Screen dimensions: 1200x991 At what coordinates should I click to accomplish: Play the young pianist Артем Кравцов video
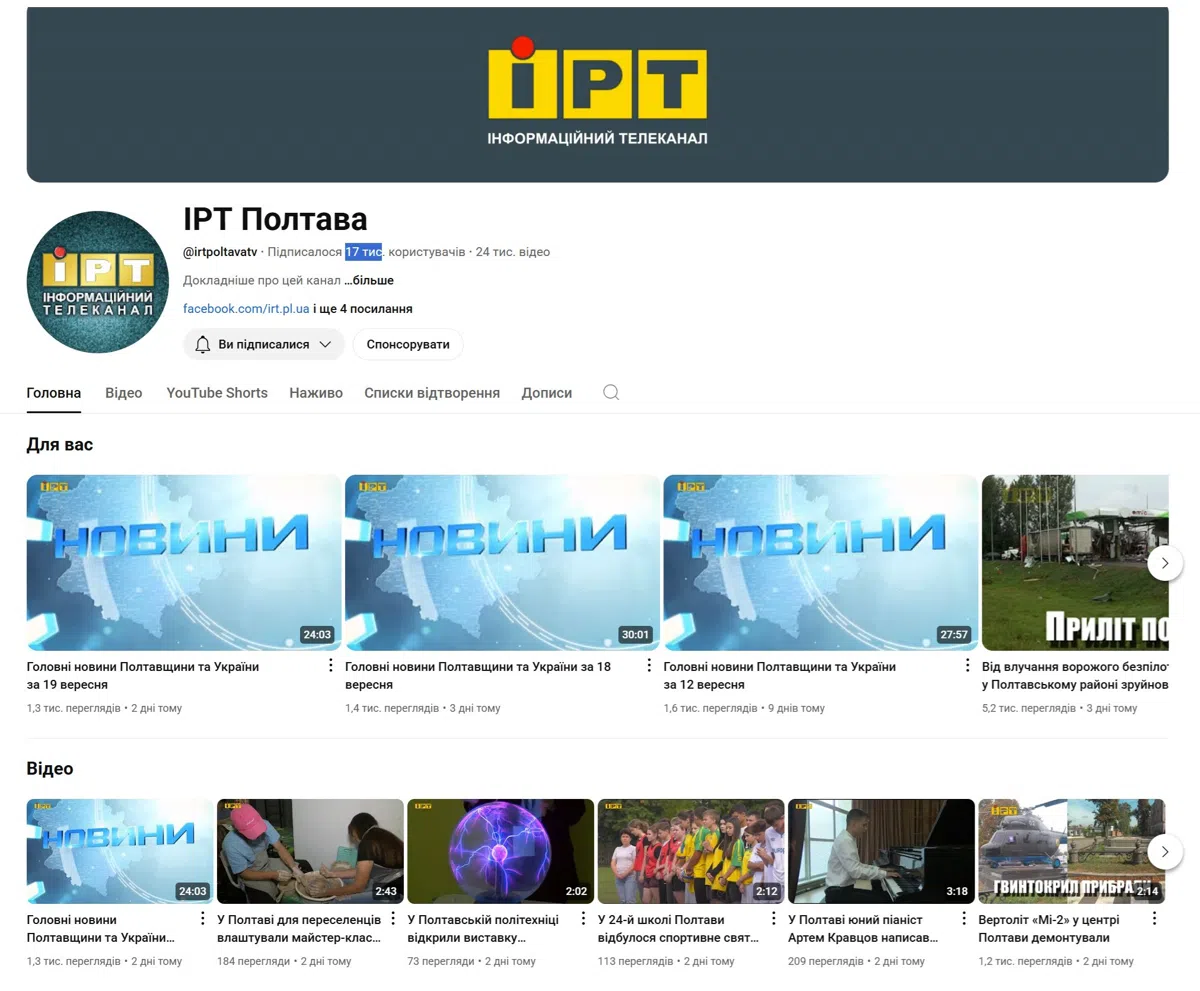point(881,850)
